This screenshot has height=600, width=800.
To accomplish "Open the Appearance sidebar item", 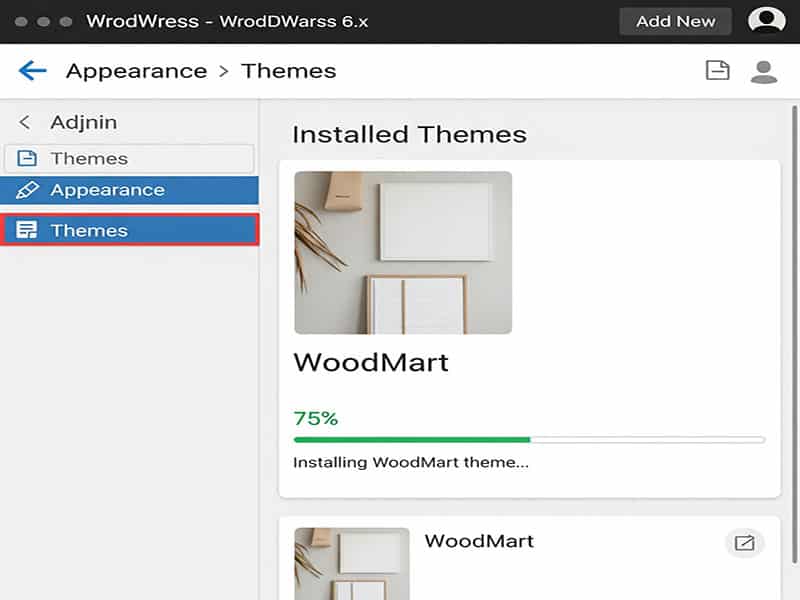I will tap(129, 190).
